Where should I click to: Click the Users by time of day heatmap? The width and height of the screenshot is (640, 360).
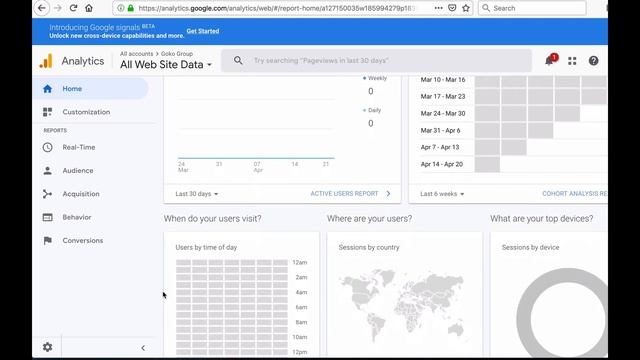point(232,307)
